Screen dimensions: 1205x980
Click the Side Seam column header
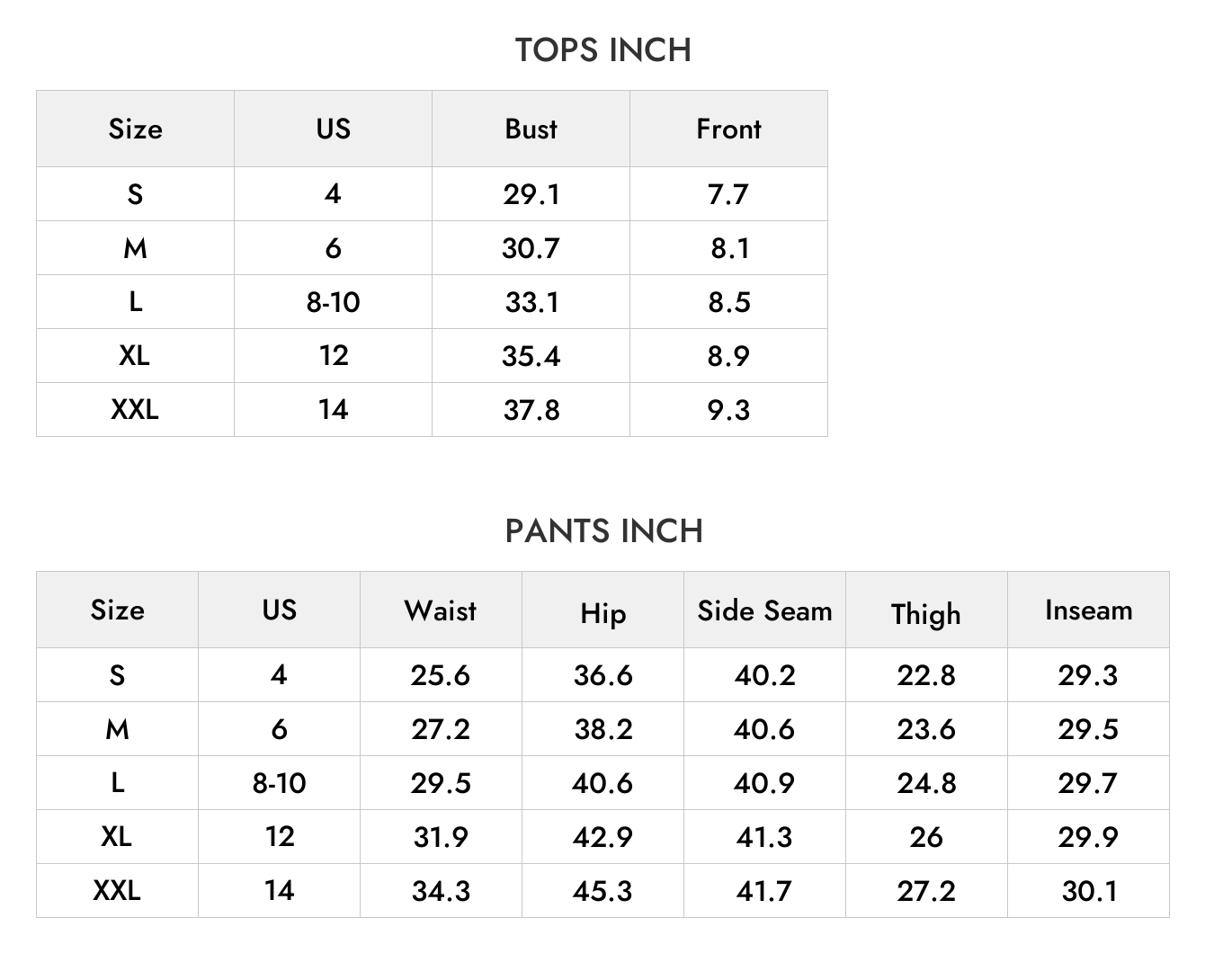tap(764, 610)
